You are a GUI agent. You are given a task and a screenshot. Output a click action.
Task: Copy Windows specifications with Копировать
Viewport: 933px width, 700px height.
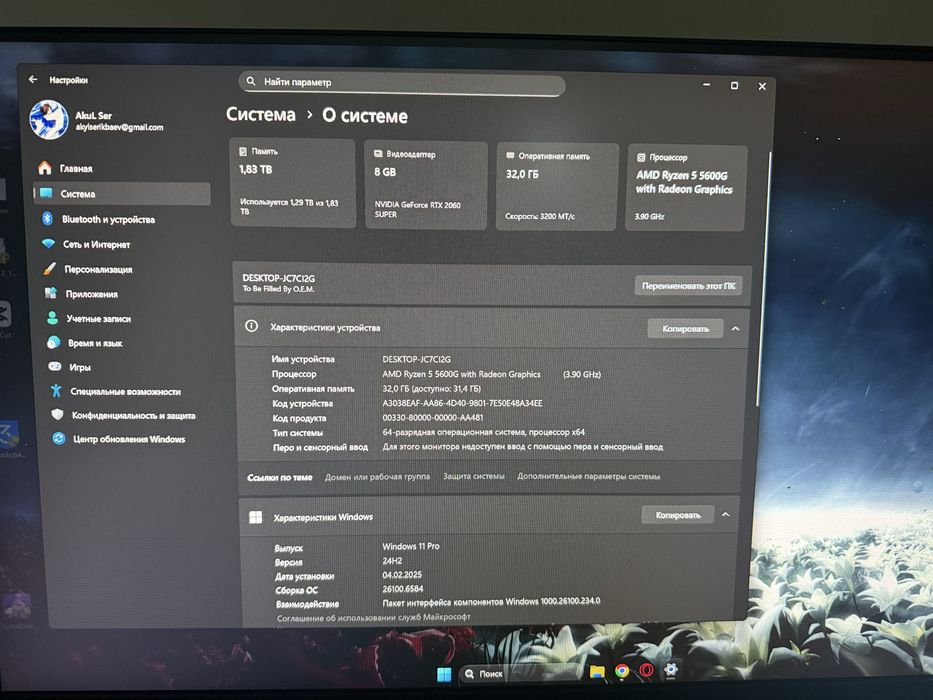tap(678, 515)
